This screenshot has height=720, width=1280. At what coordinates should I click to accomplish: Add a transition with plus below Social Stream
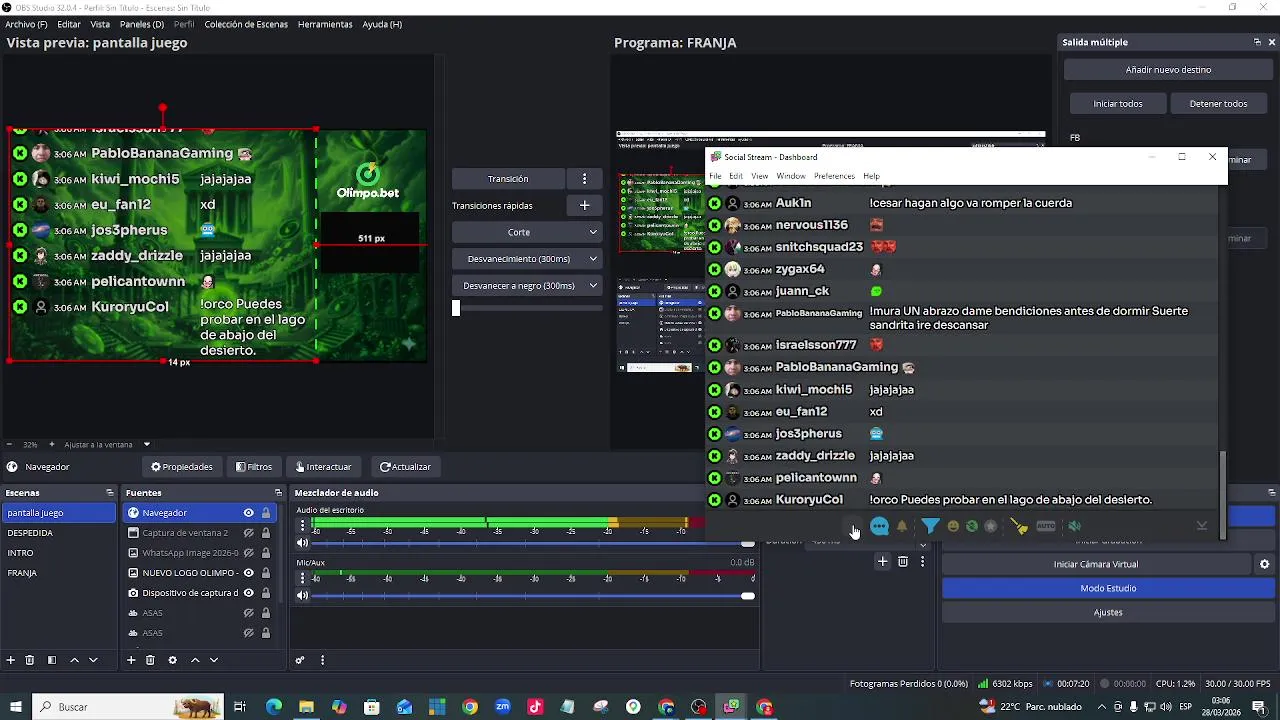(882, 562)
